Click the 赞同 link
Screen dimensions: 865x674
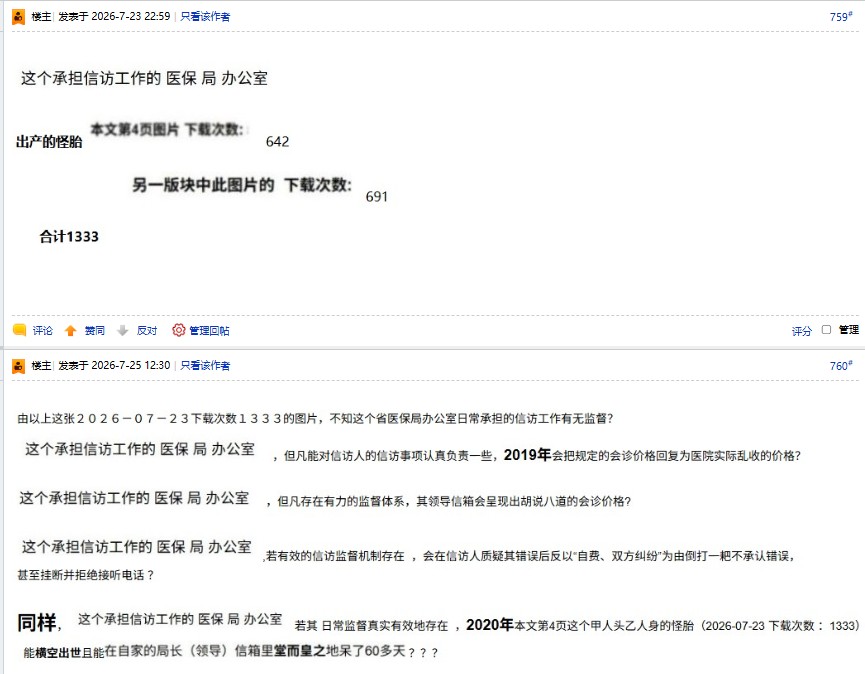pos(94,330)
